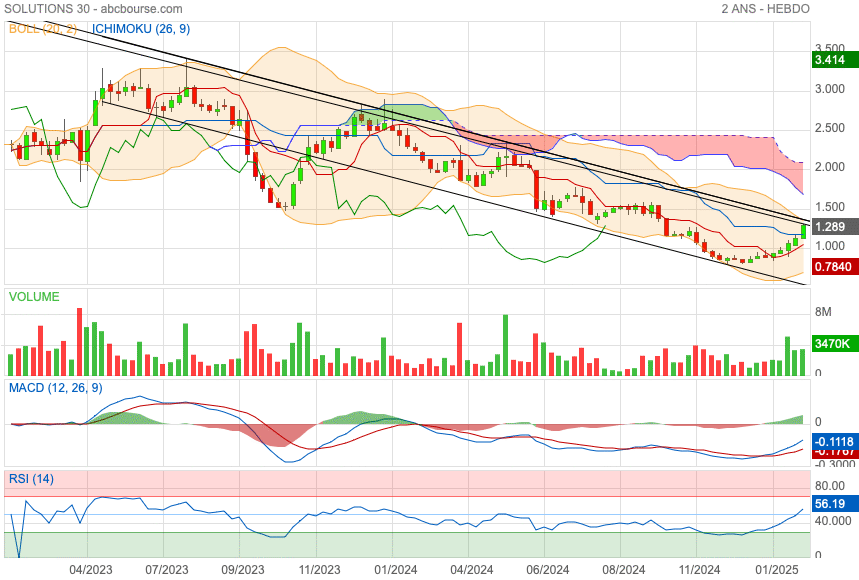Click the red 0.7840 price tag
The height and width of the screenshot is (580, 859).
pos(835,267)
